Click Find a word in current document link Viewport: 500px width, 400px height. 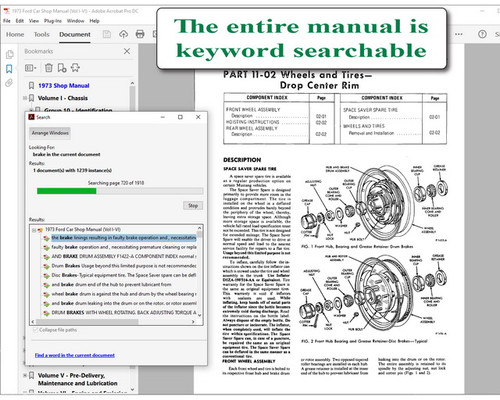[75, 355]
